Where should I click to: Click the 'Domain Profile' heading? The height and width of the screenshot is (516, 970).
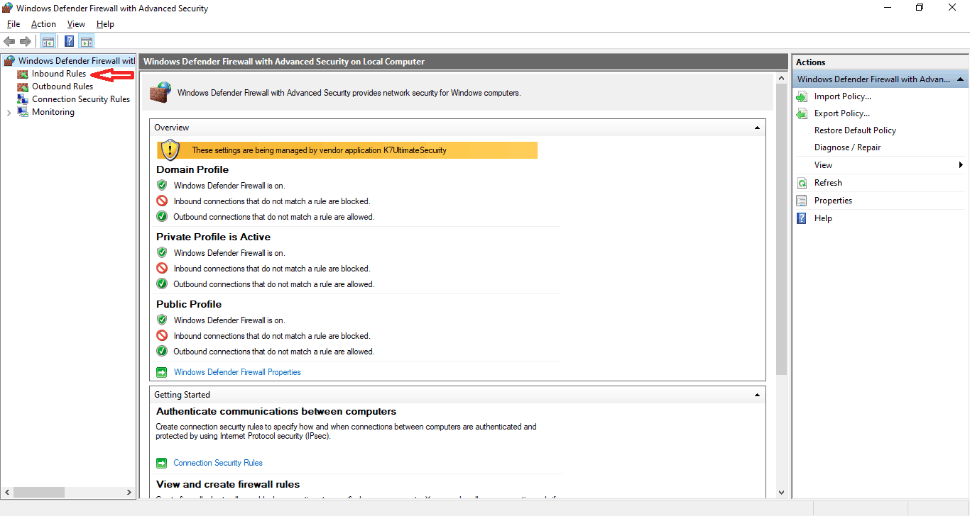coord(192,170)
